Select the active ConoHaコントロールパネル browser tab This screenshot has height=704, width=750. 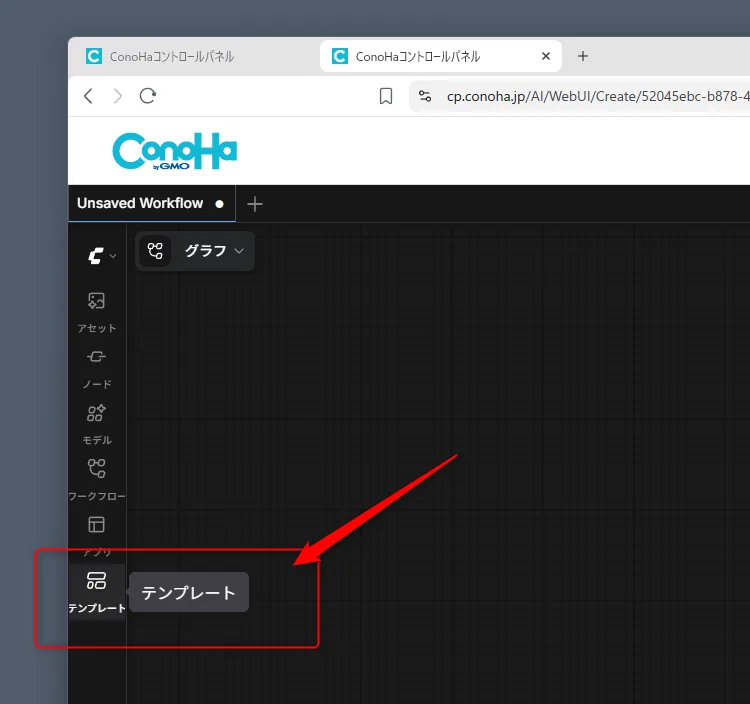pos(441,56)
